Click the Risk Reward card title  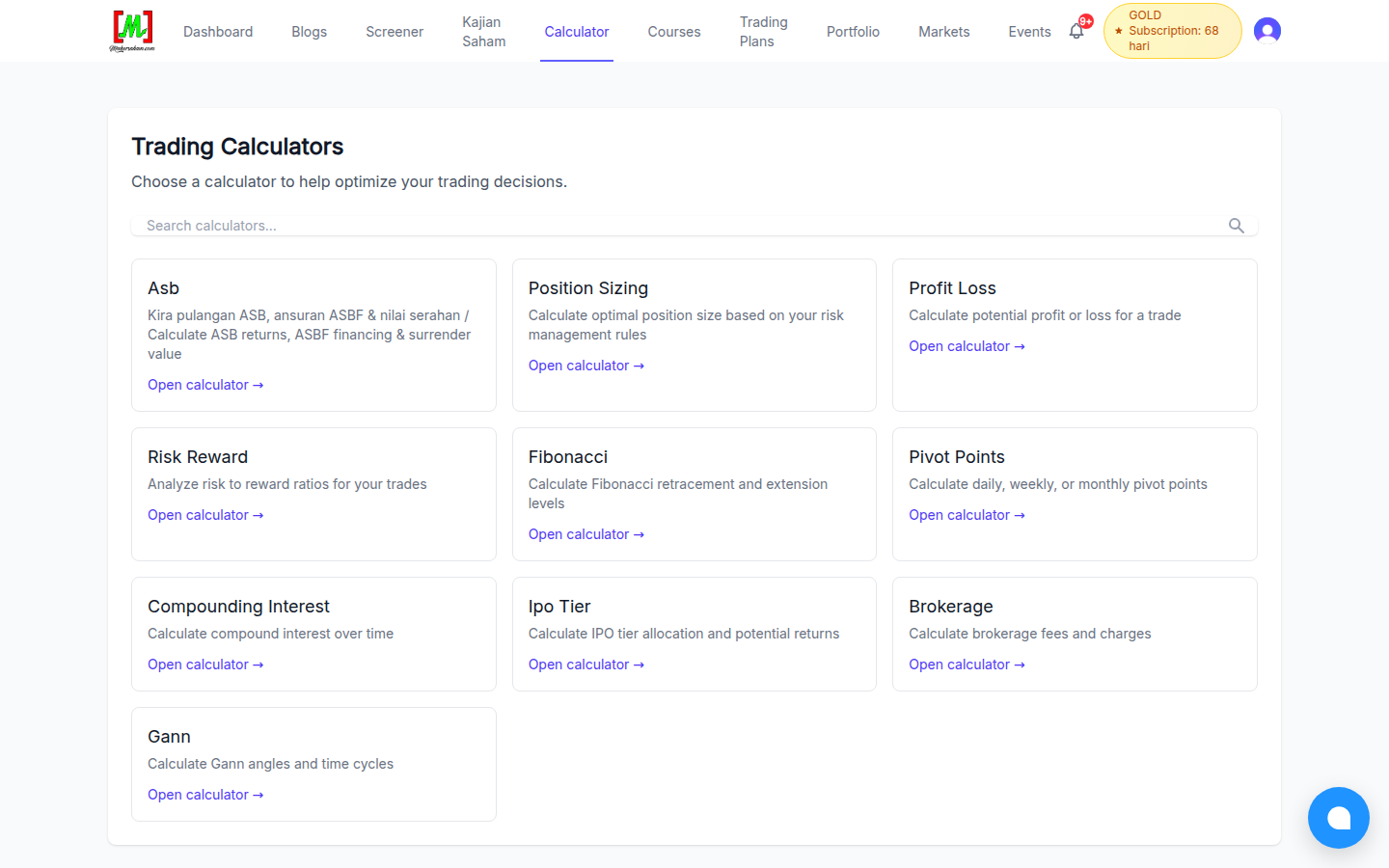tap(198, 457)
